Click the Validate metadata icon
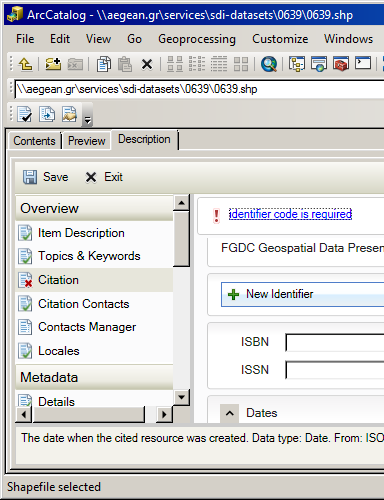Screen dimensions: 384x500 [25, 114]
